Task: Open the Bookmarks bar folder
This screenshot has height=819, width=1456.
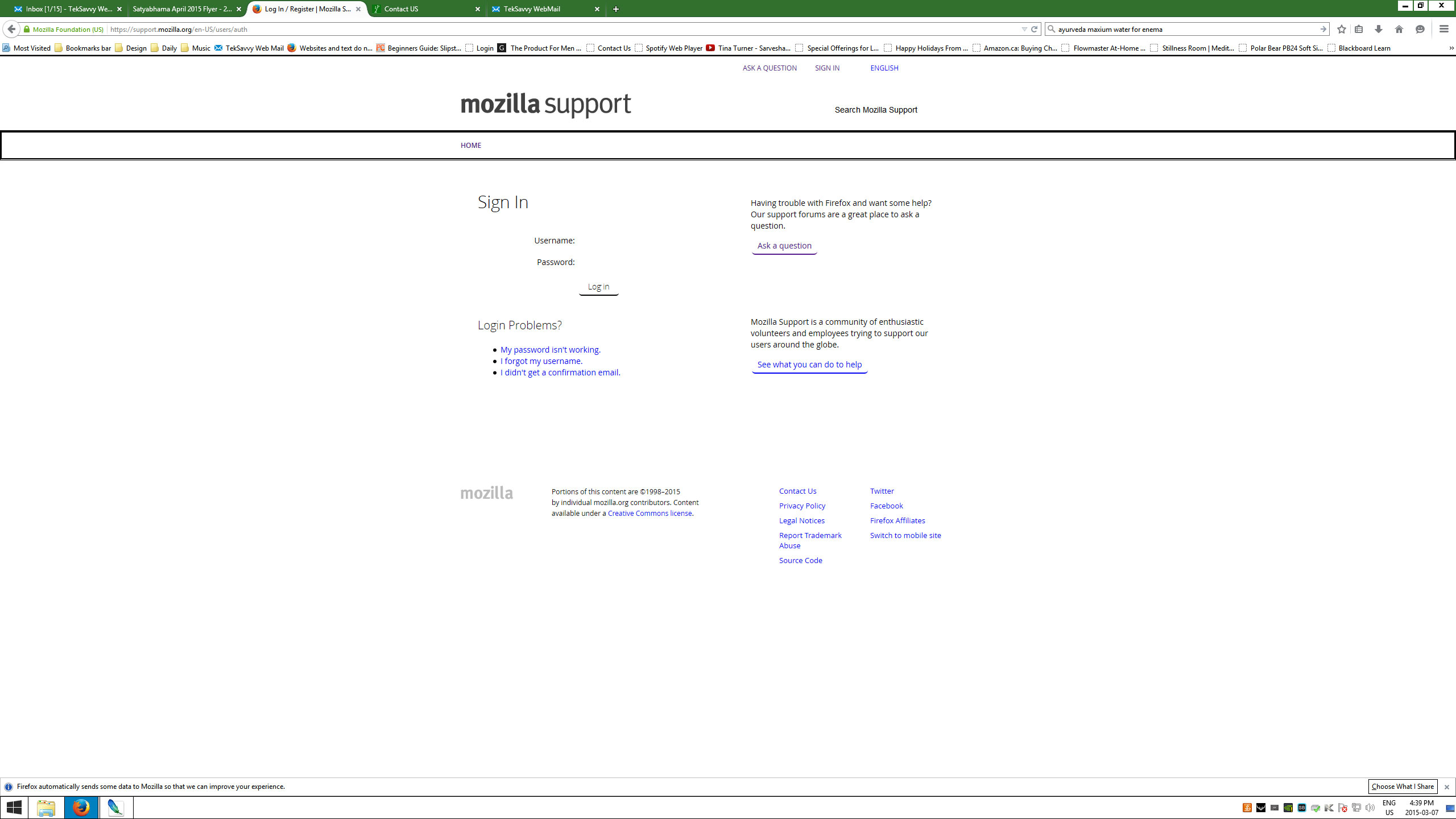Action: tap(82, 48)
